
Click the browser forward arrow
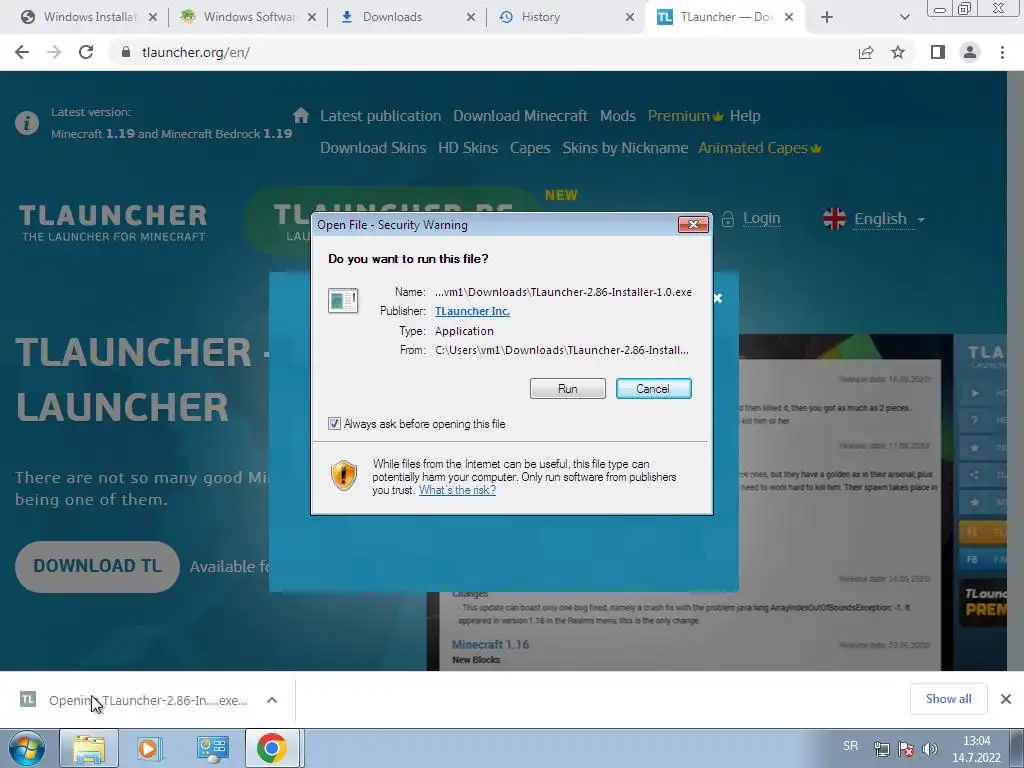54,52
